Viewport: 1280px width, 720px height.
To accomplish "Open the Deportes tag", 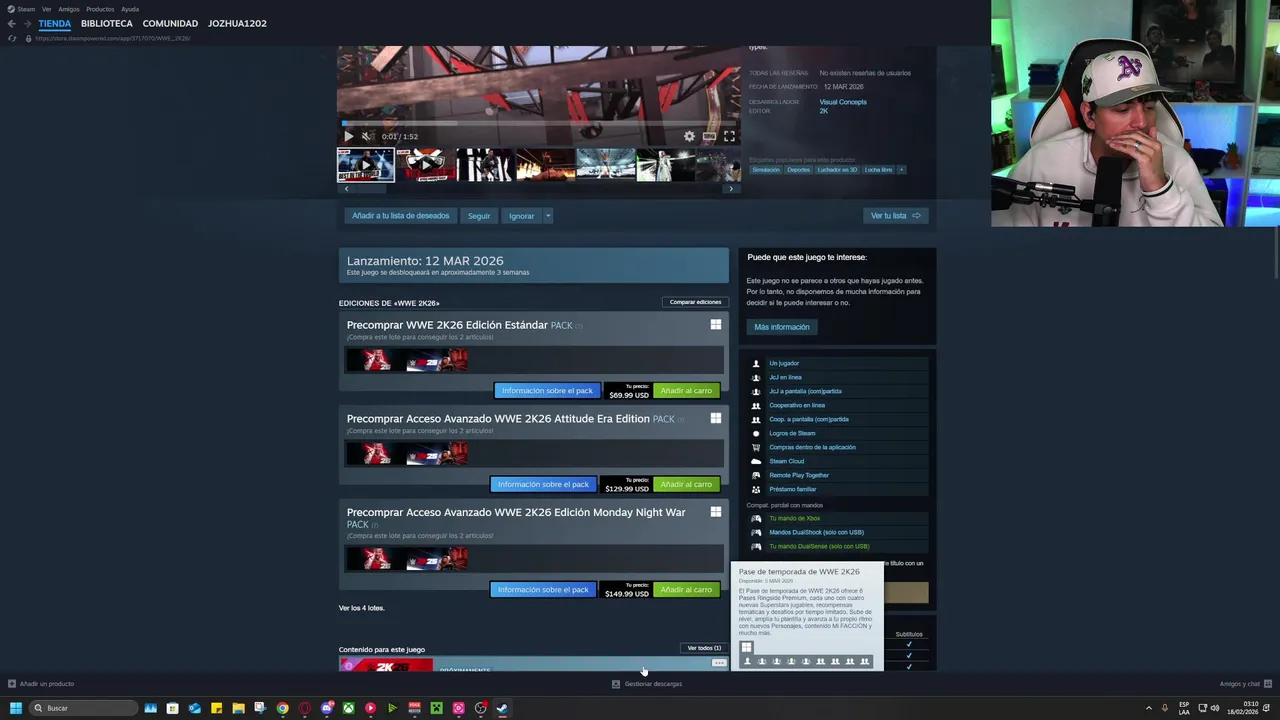I will [799, 170].
